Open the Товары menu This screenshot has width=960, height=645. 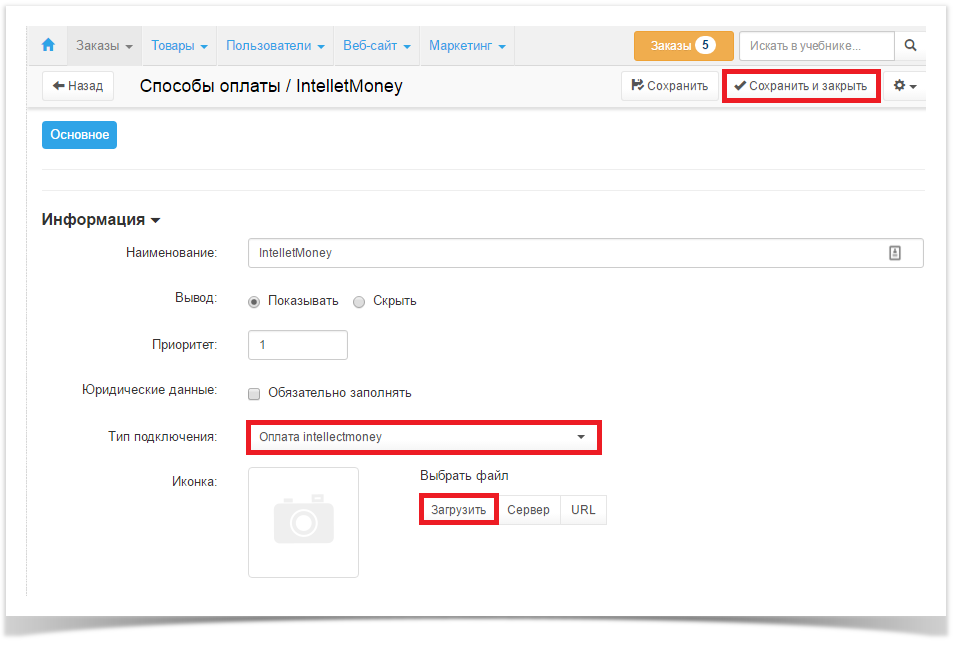tap(179, 46)
